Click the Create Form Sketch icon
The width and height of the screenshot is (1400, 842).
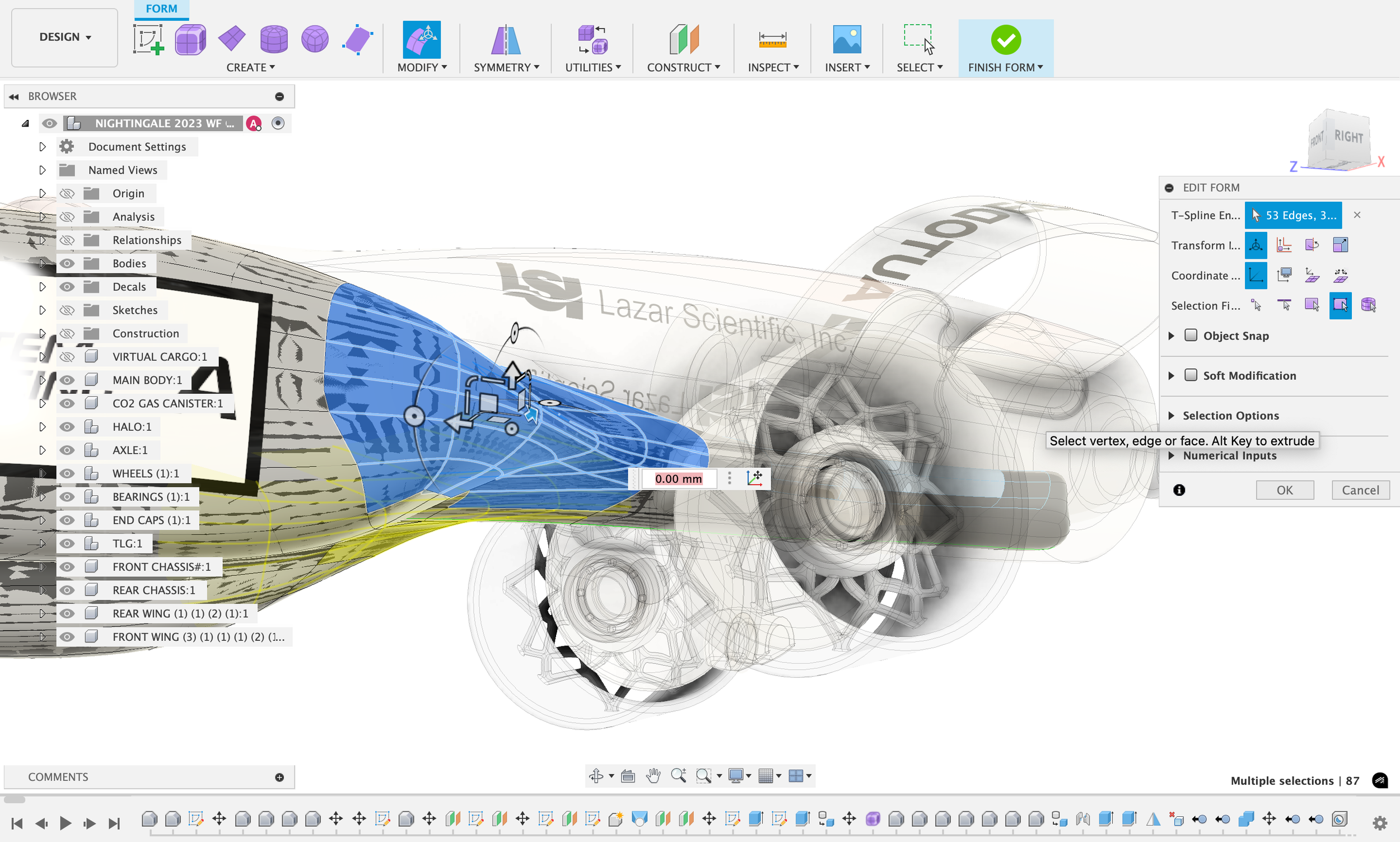click(x=148, y=40)
